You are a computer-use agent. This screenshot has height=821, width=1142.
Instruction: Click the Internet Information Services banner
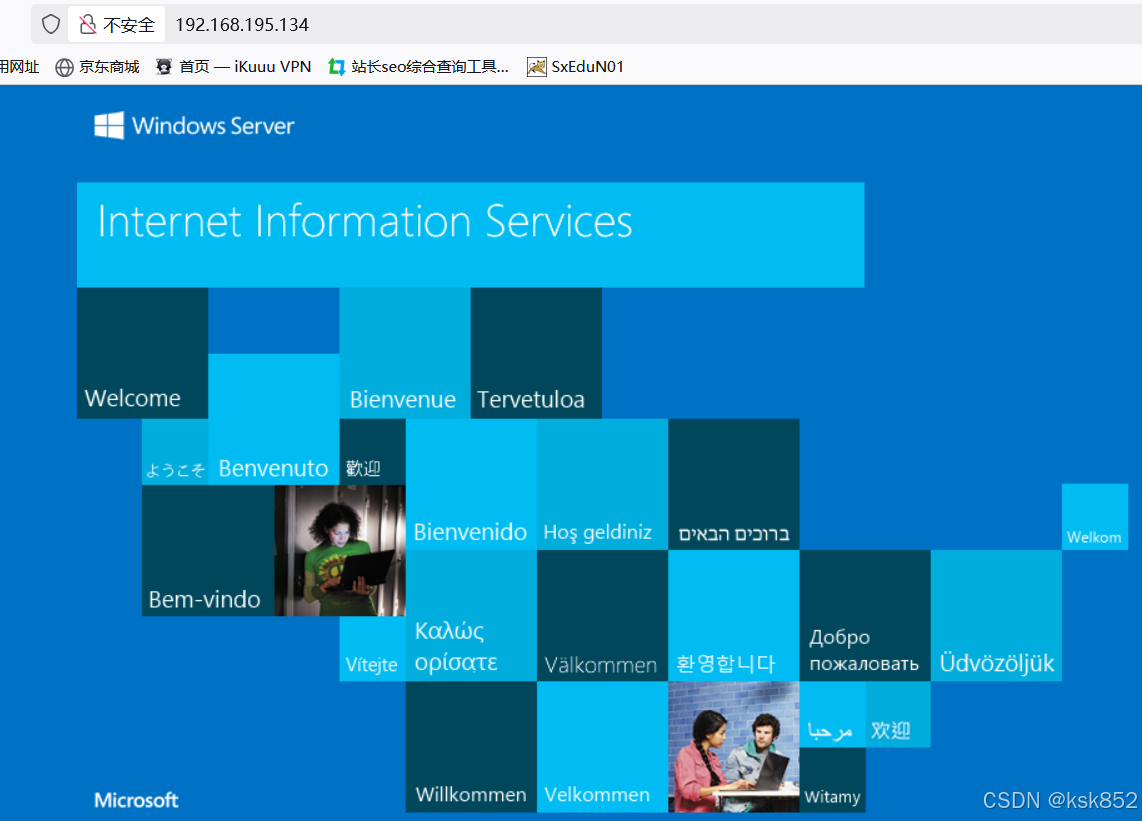coord(470,235)
